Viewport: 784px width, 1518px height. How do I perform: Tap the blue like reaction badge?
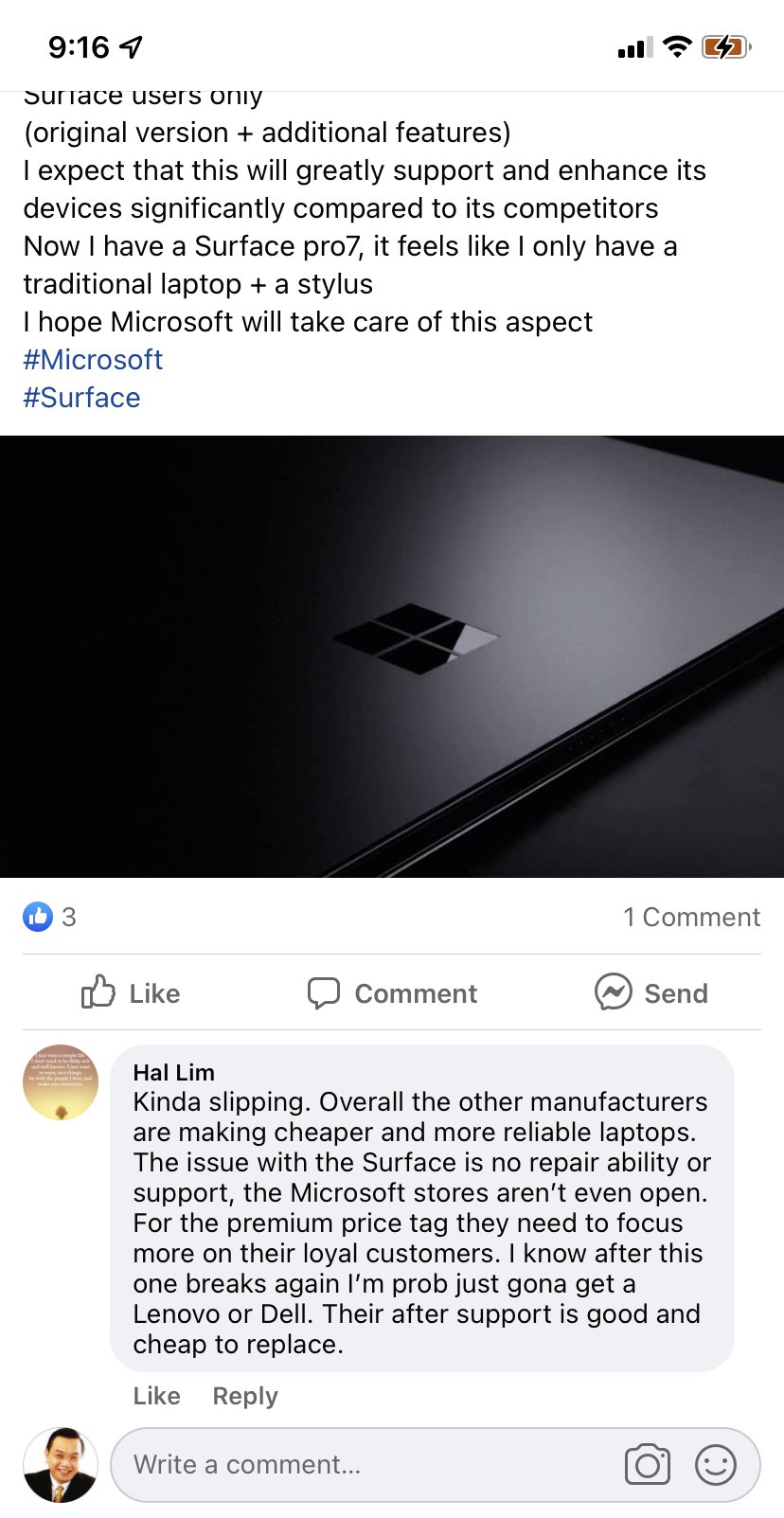pyautogui.click(x=38, y=917)
